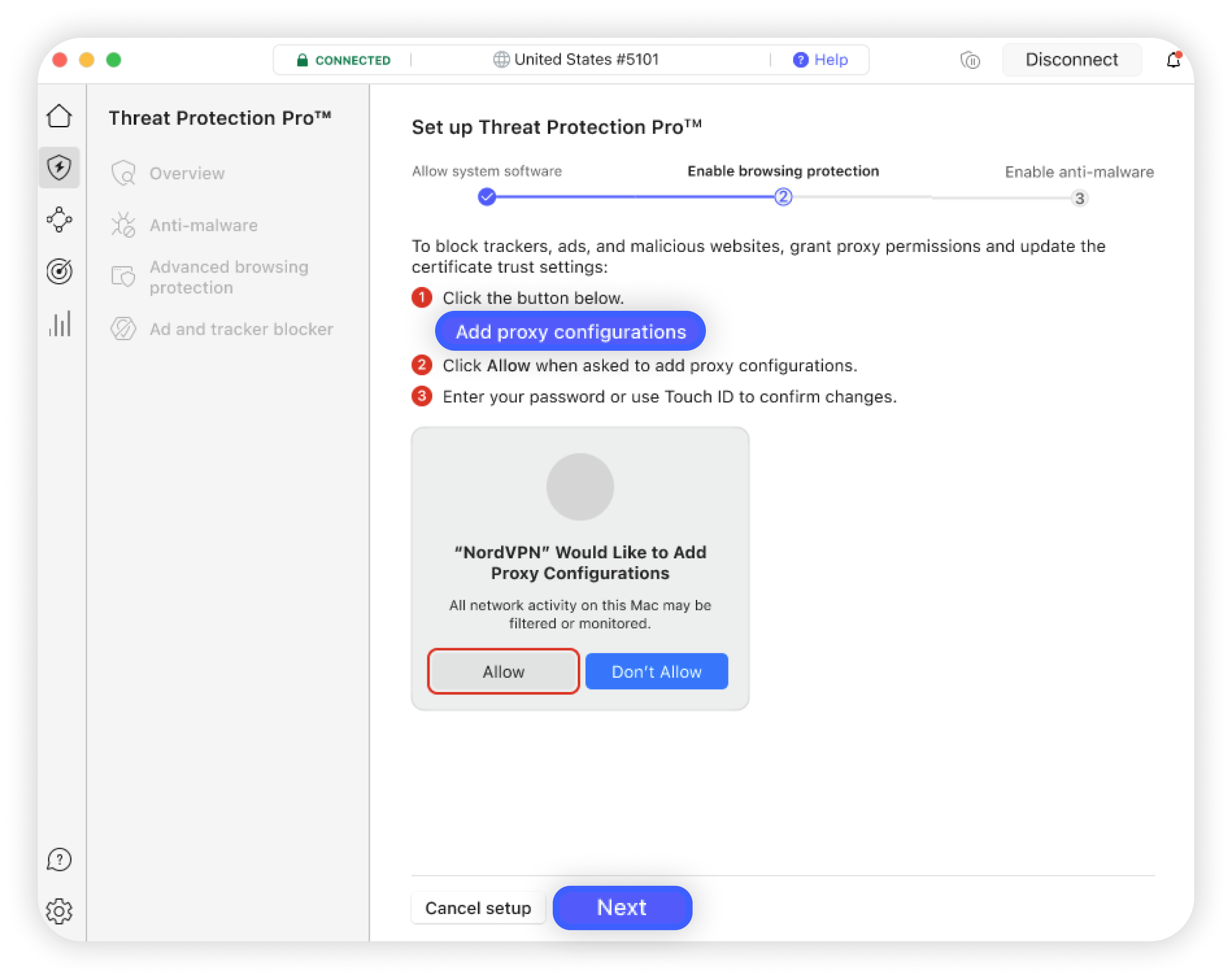Click the notifications bell icon
The image size is (1232, 979).
pos(1173,59)
